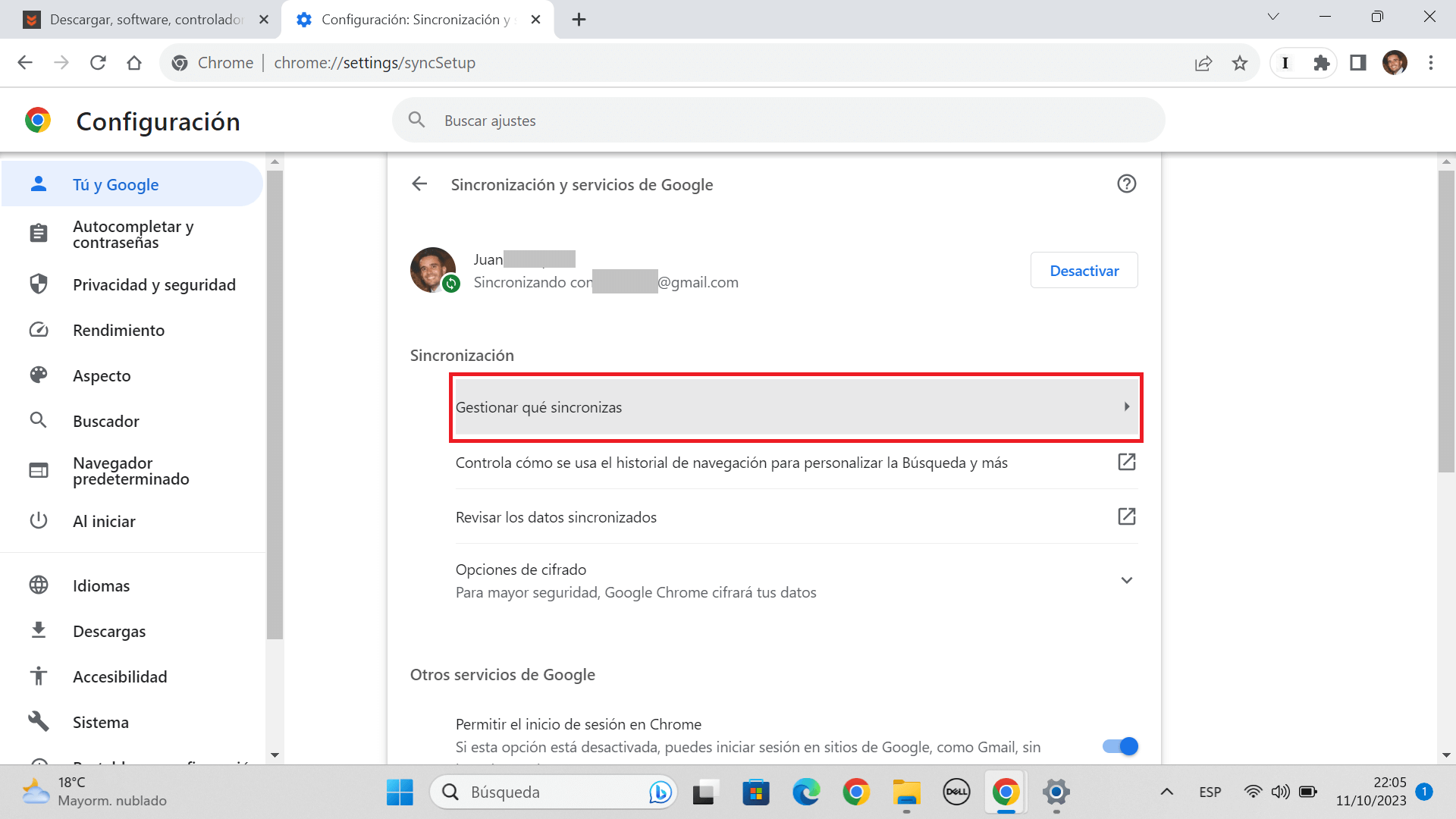Open 'Aspecto' settings section
The height and width of the screenshot is (819, 1456).
tap(101, 375)
